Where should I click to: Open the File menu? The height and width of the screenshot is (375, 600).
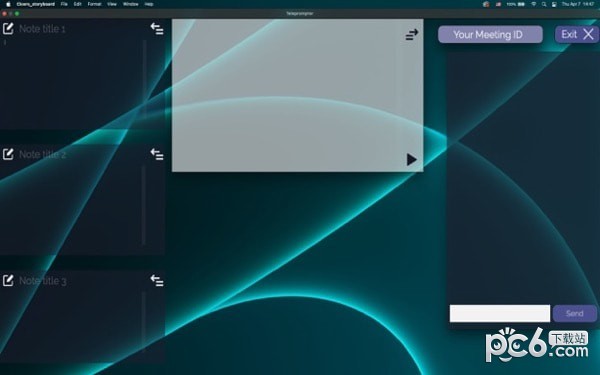(64, 4)
